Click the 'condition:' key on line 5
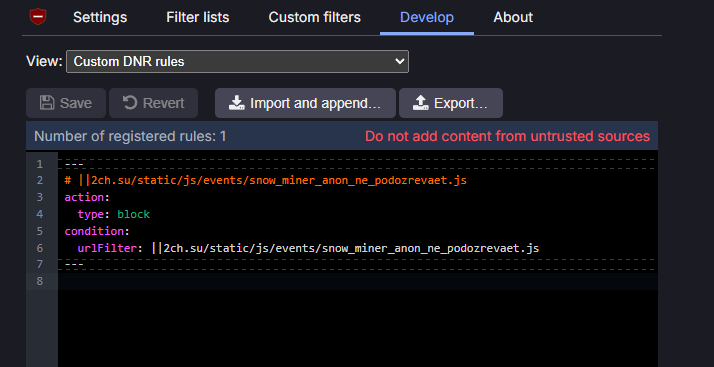 (x=97, y=231)
